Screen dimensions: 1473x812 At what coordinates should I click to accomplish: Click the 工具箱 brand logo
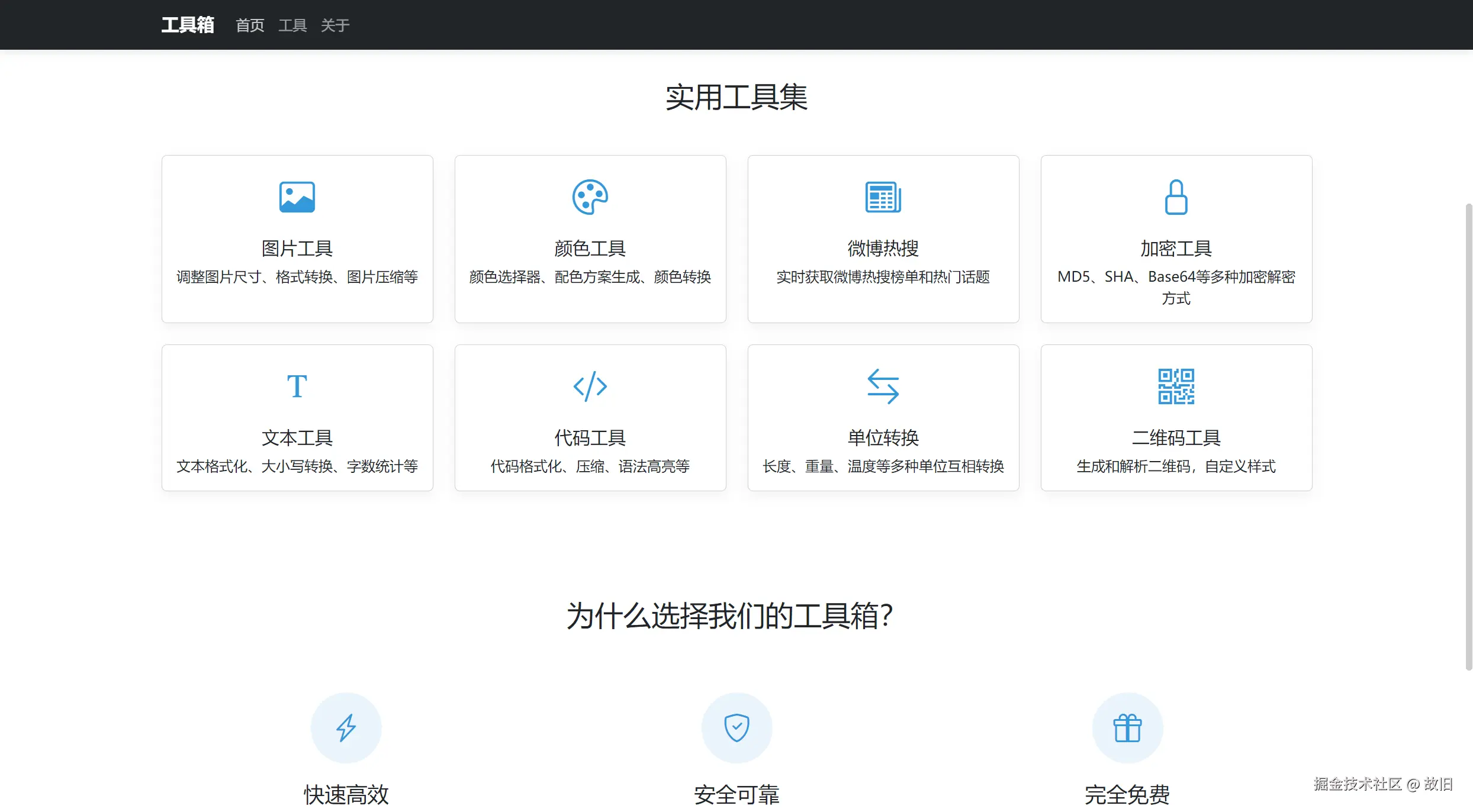188,25
